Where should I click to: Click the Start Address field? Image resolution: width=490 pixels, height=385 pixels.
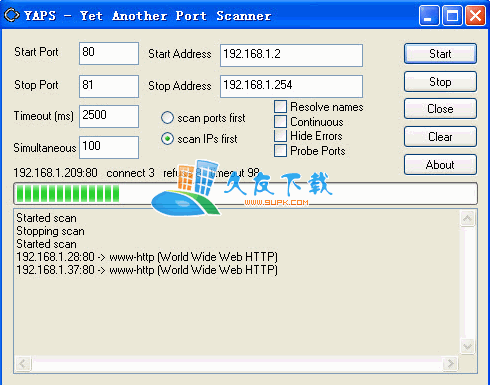[x=291, y=55]
